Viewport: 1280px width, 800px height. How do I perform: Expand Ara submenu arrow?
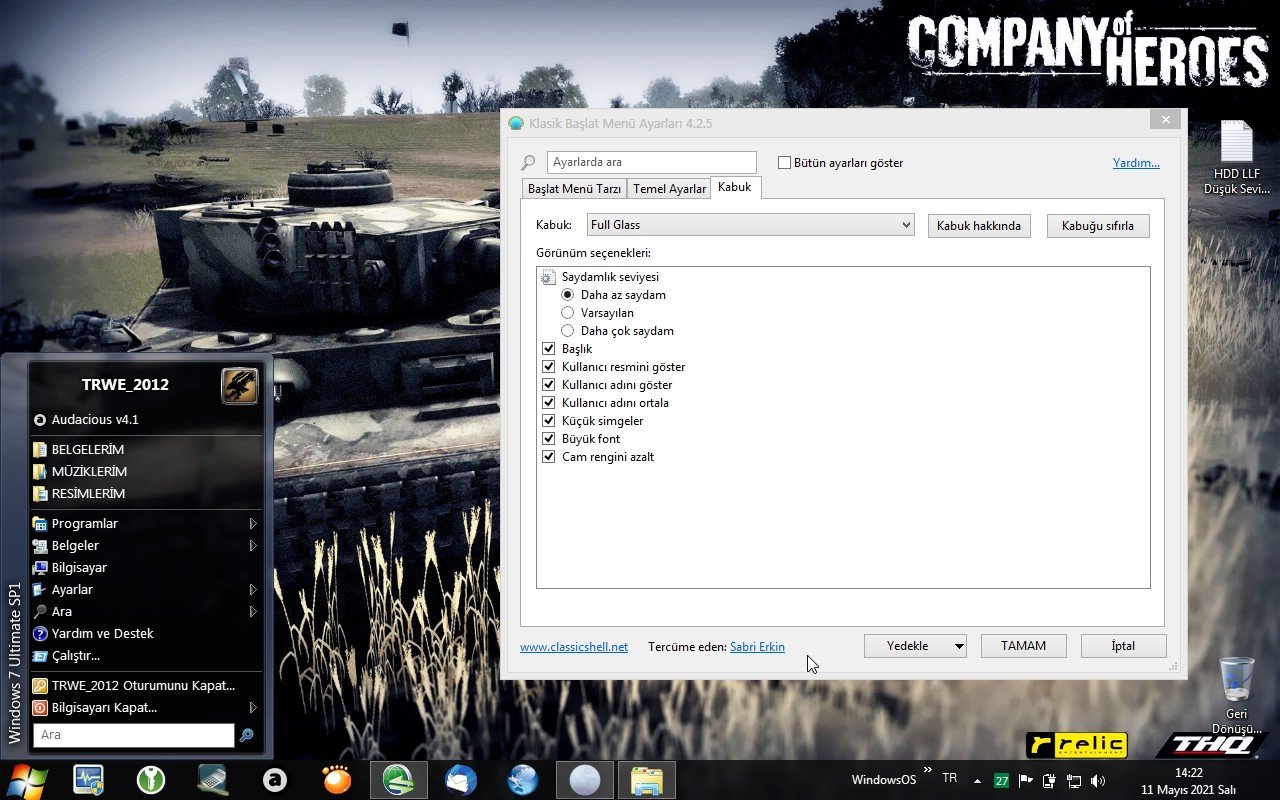pyautogui.click(x=253, y=611)
